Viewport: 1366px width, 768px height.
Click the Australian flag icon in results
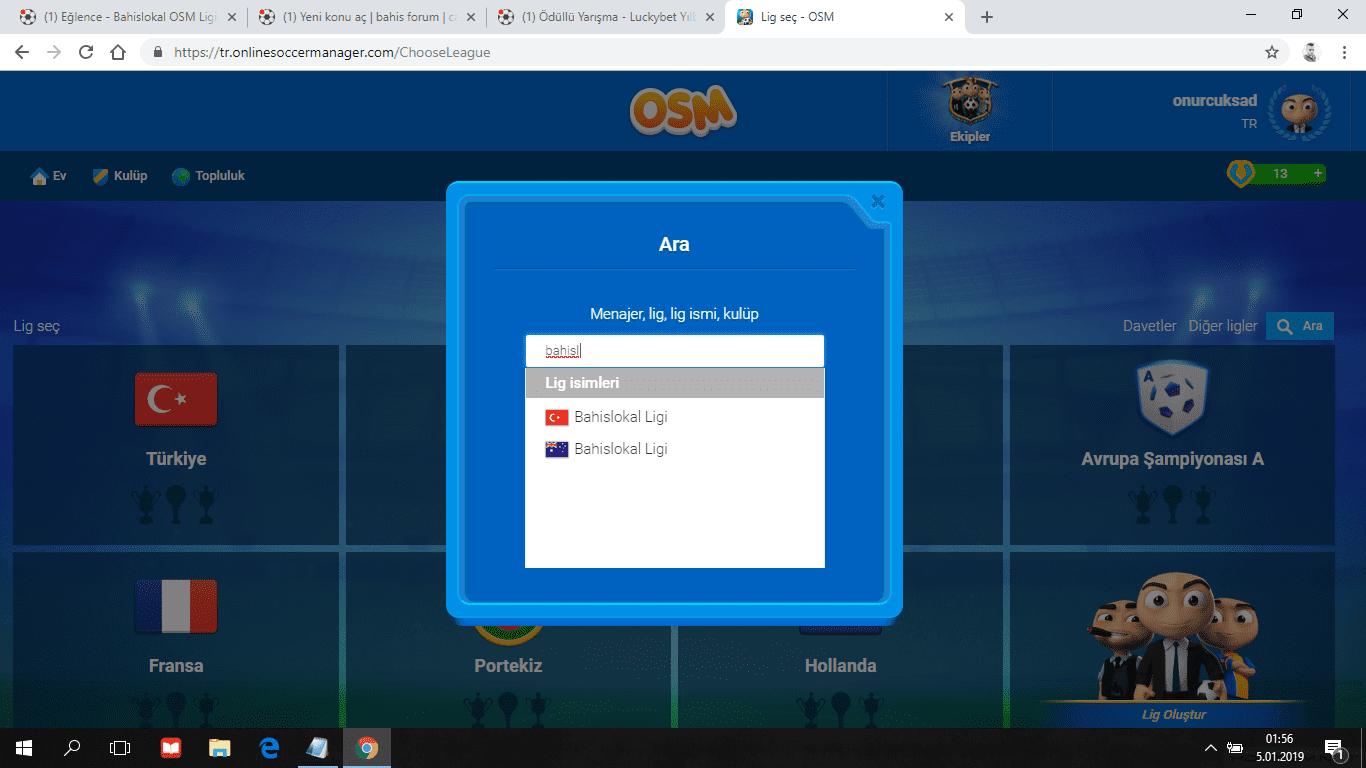pos(557,449)
